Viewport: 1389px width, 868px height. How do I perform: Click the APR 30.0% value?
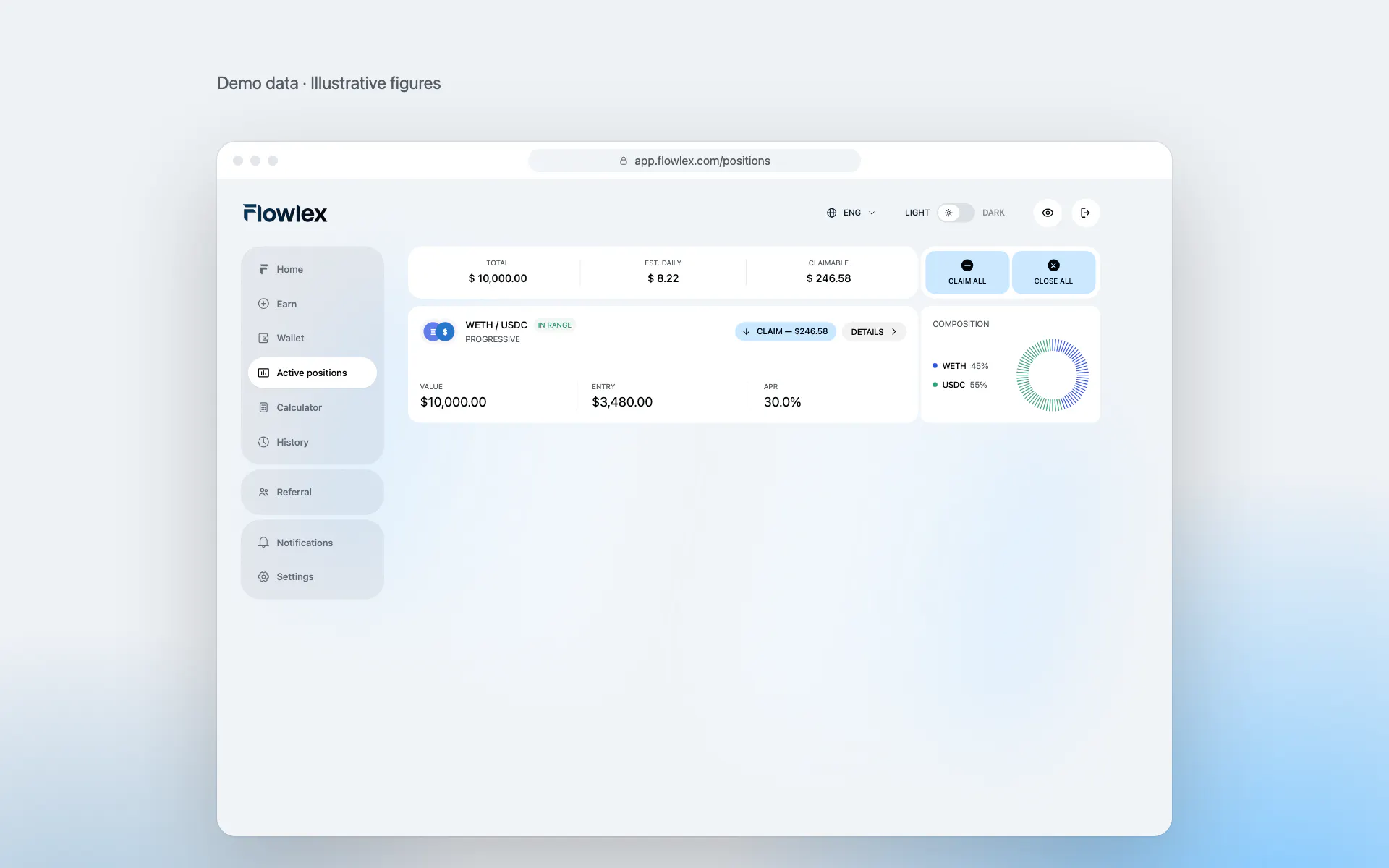pos(782,402)
